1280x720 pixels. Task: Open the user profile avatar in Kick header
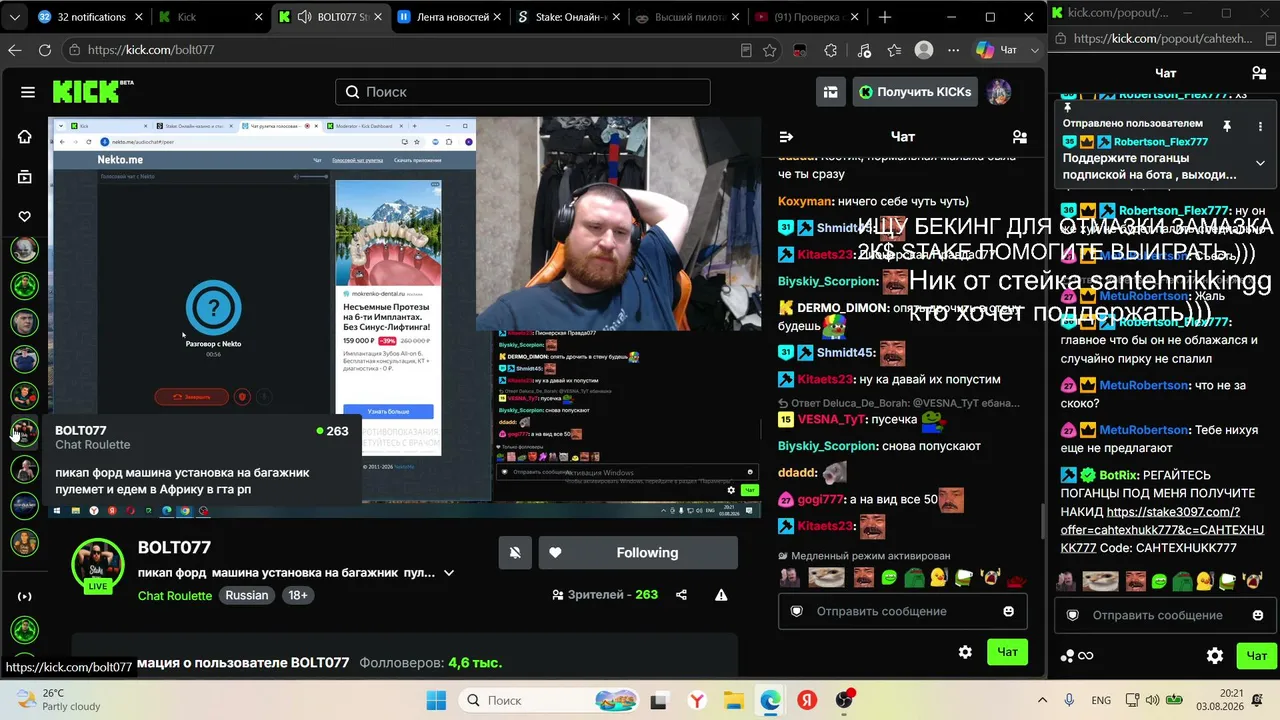pos(998,92)
